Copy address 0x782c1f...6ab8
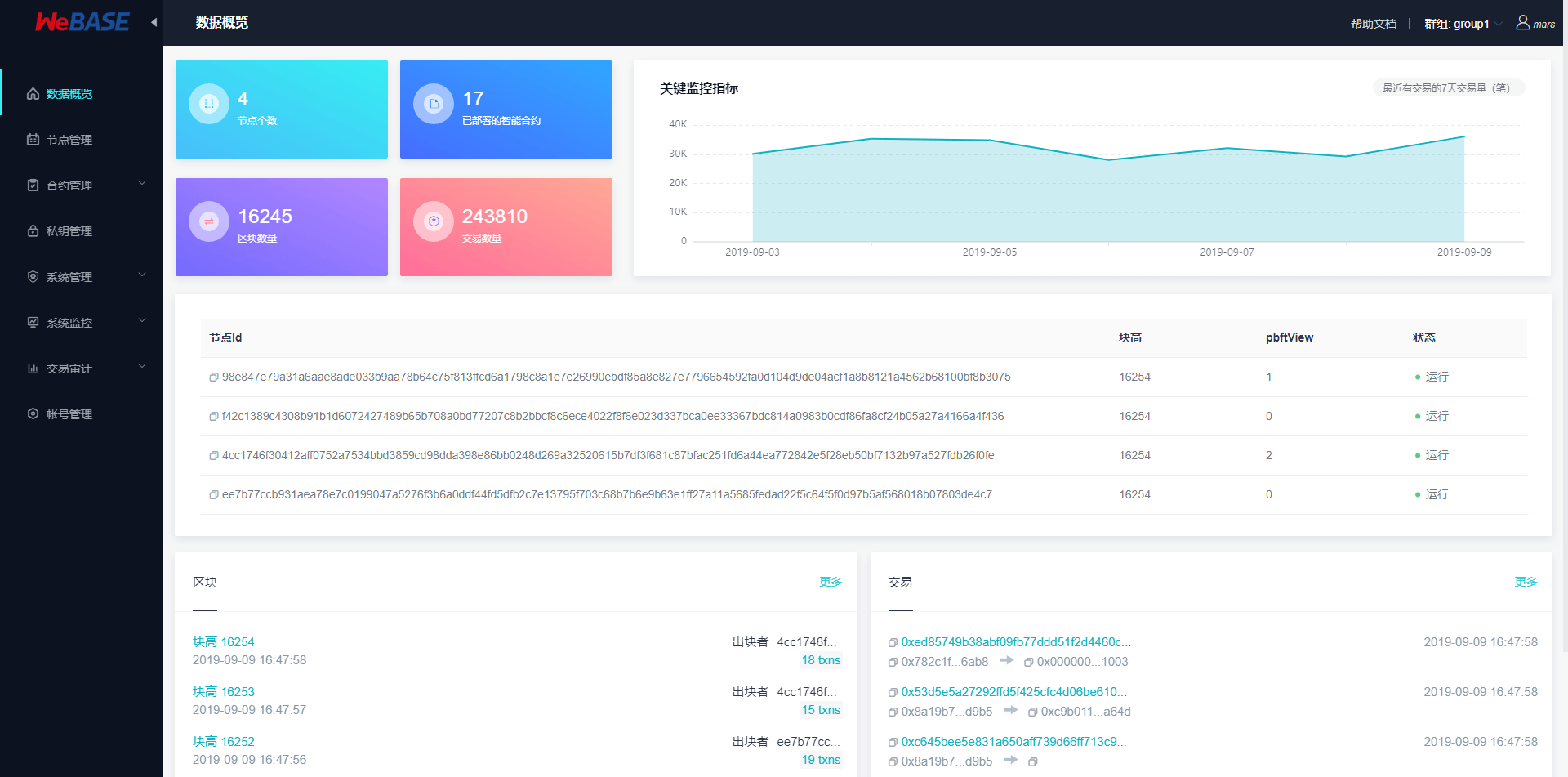The width and height of the screenshot is (1568, 777). pyautogui.click(x=893, y=663)
